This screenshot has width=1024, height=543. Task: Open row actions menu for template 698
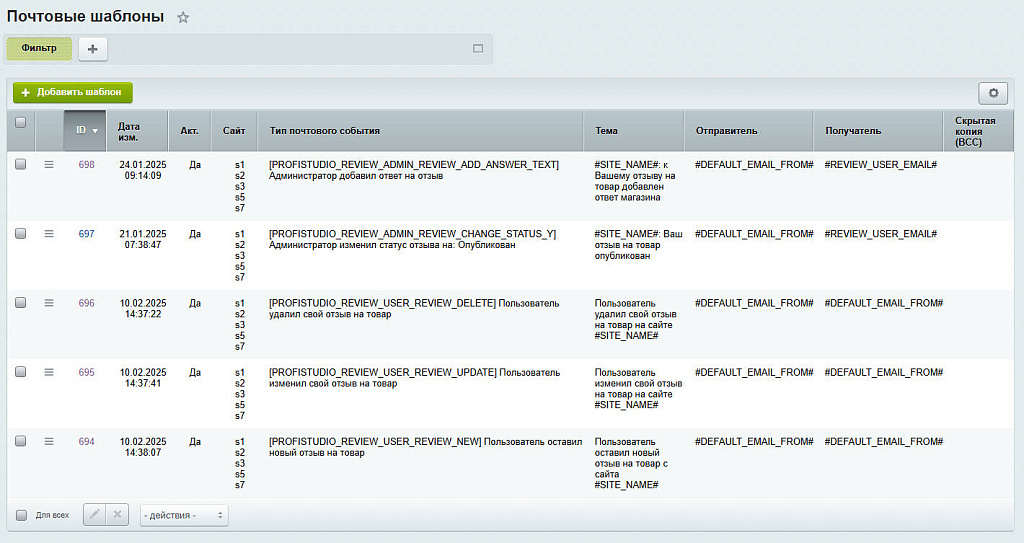[49, 165]
